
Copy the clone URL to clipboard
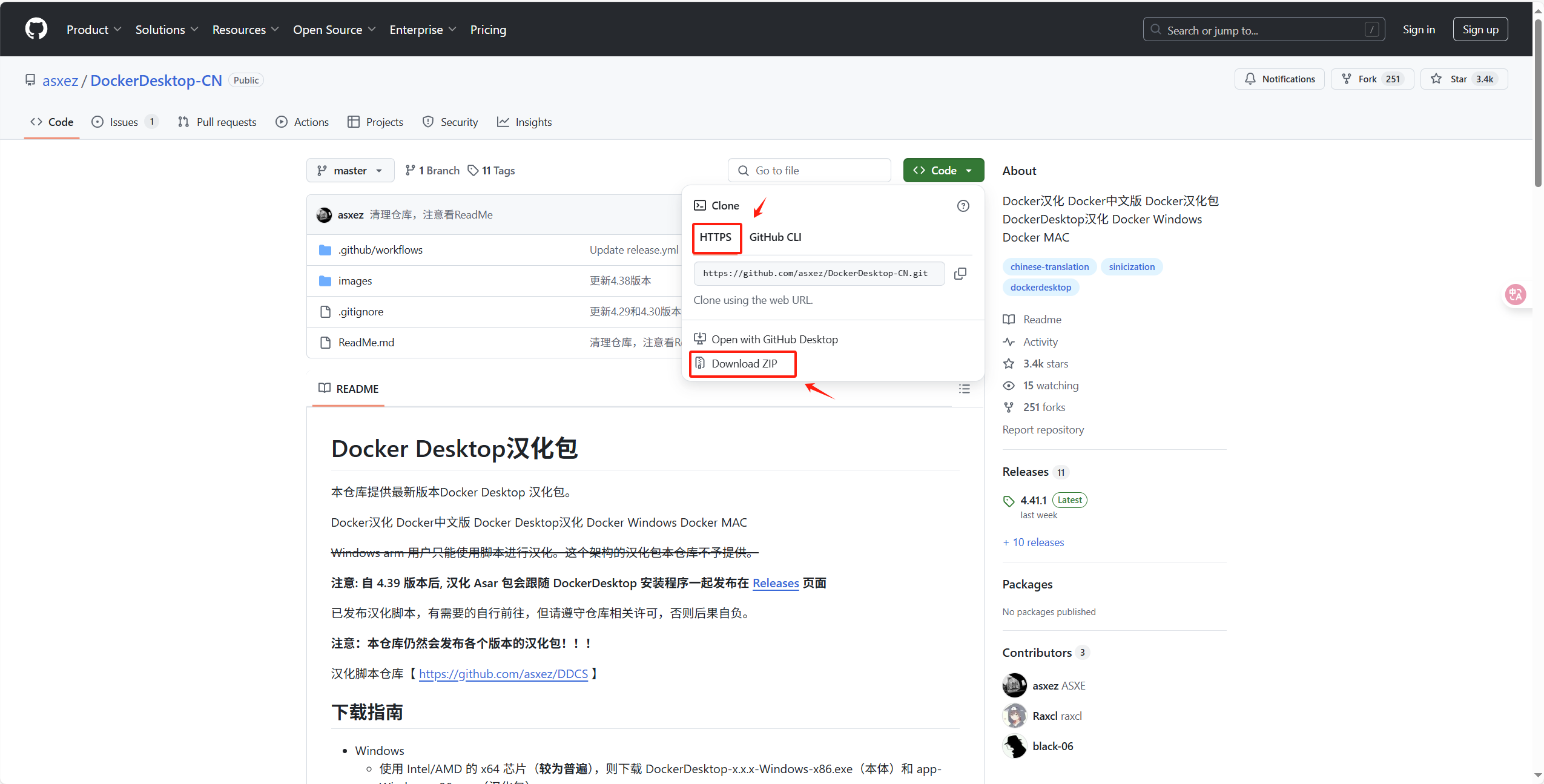960,274
